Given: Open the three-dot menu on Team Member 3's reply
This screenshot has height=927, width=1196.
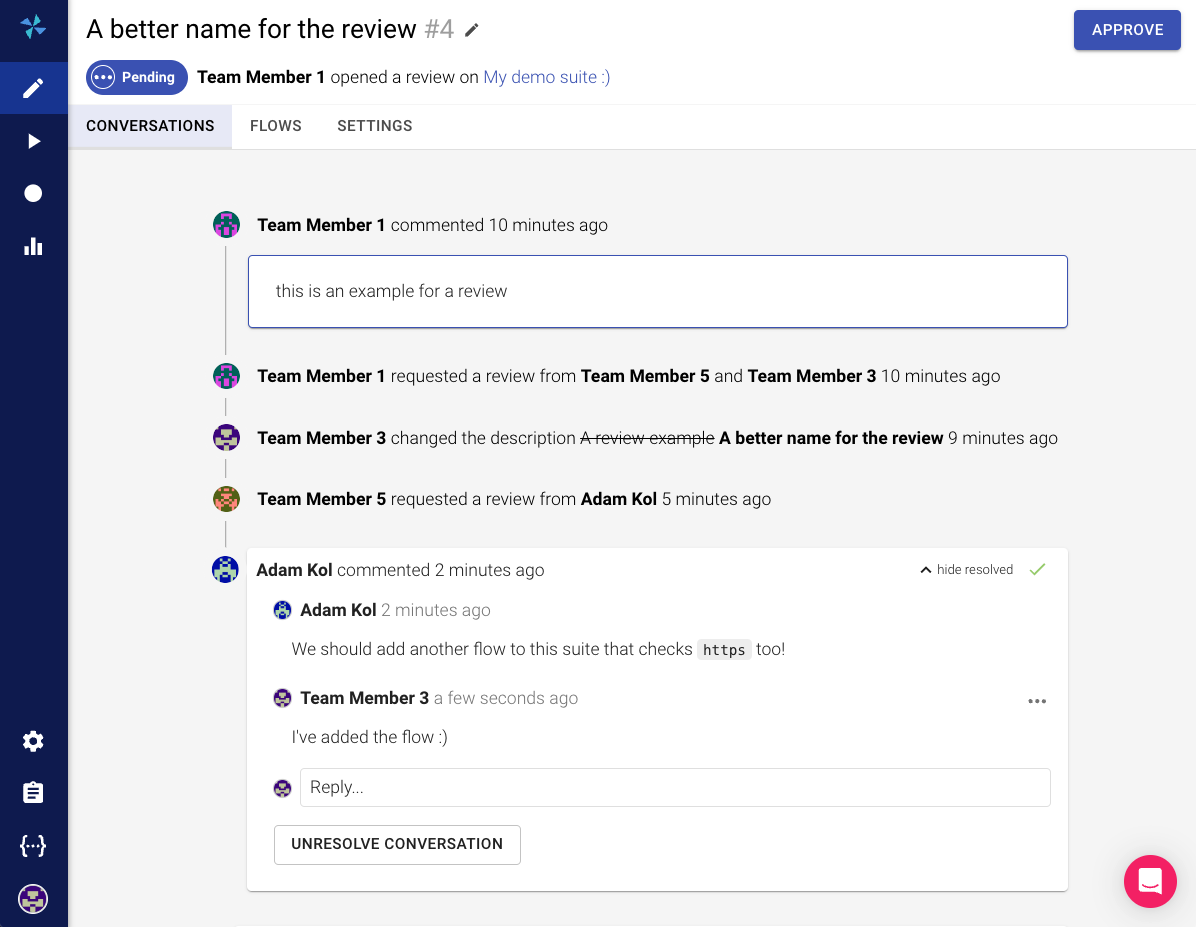Looking at the screenshot, I should pos(1037,701).
